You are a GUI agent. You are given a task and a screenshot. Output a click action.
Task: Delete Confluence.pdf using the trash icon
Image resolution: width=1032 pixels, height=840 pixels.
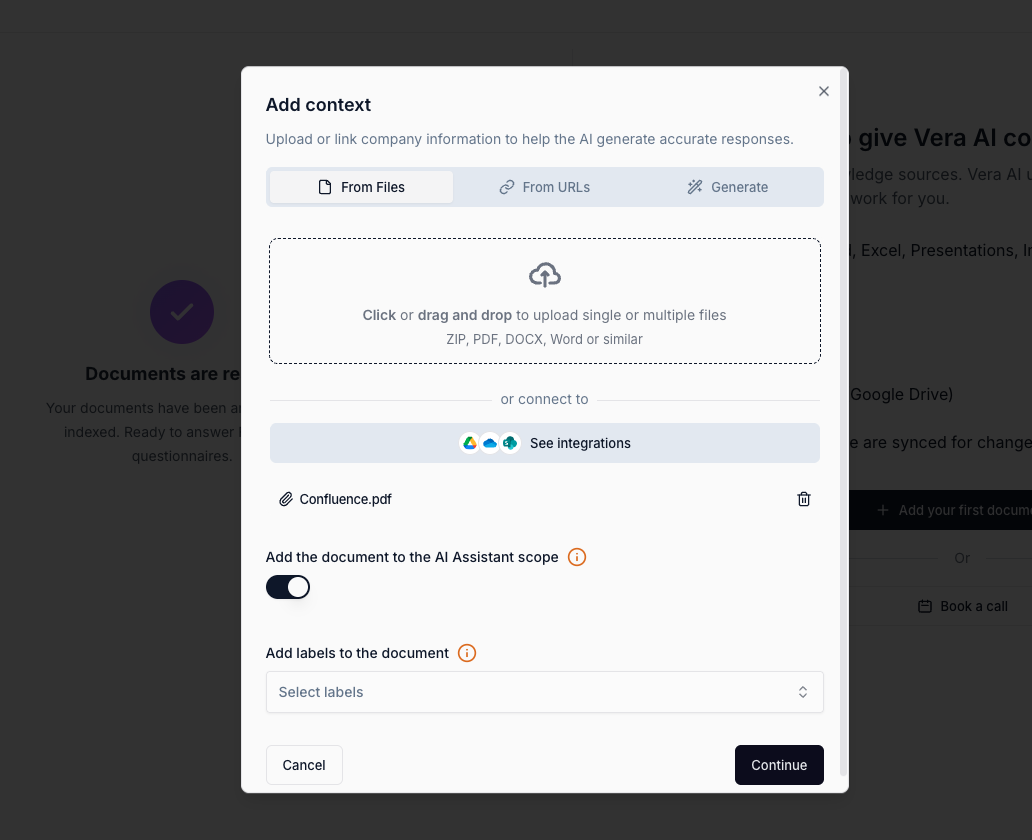point(803,498)
